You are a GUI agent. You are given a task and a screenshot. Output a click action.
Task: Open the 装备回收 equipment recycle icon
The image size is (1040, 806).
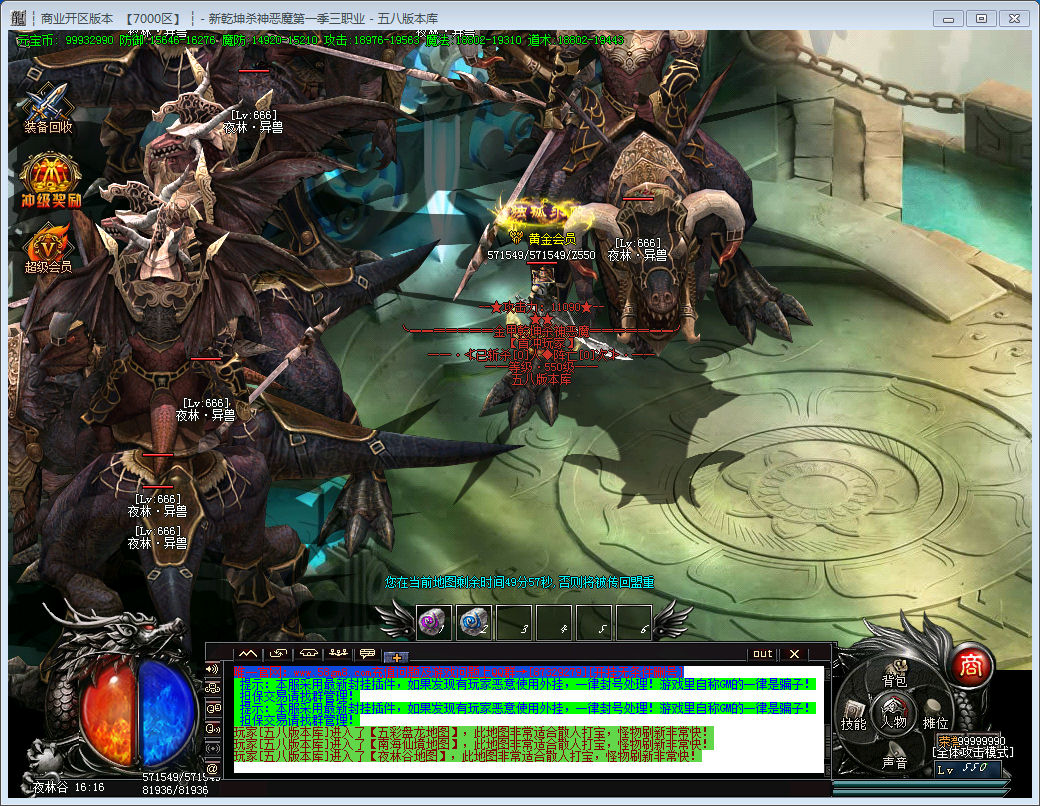pos(48,107)
